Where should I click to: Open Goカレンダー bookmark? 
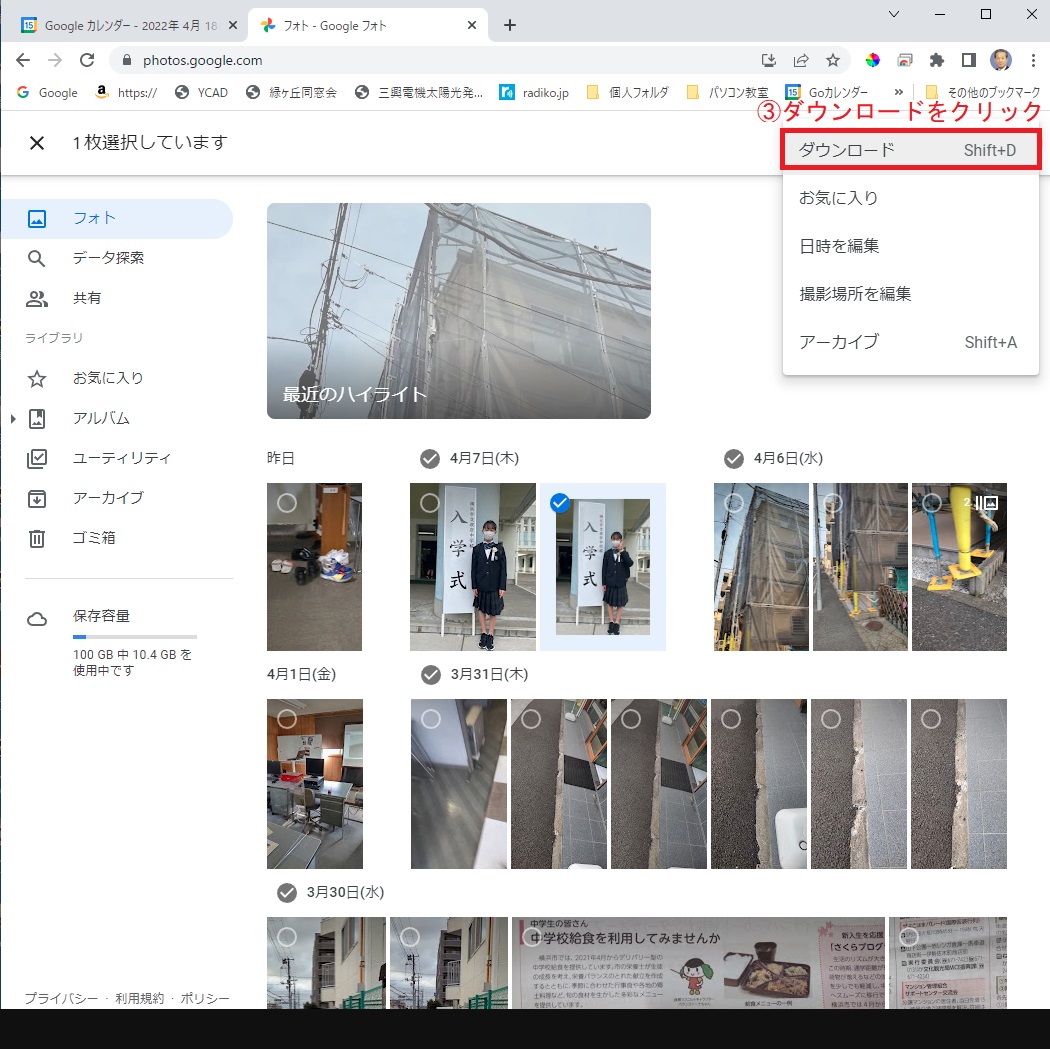(x=827, y=92)
